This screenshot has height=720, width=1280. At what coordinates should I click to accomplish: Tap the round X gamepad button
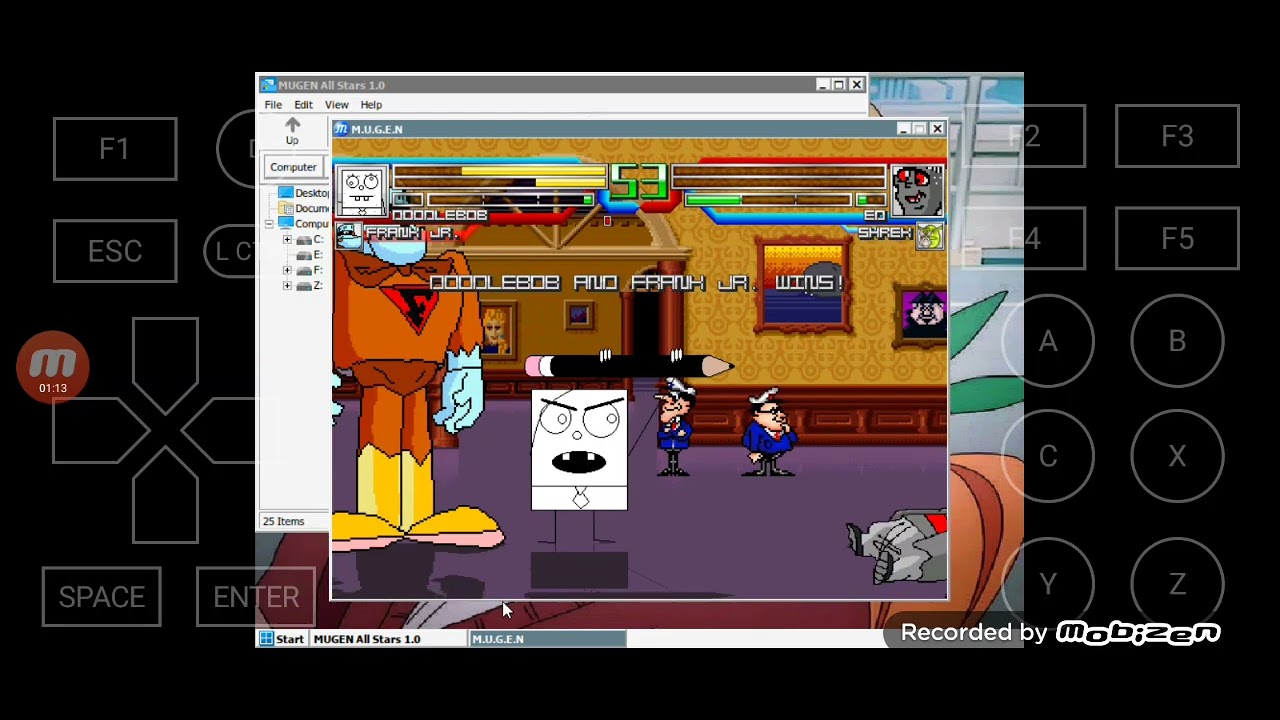coord(1177,457)
